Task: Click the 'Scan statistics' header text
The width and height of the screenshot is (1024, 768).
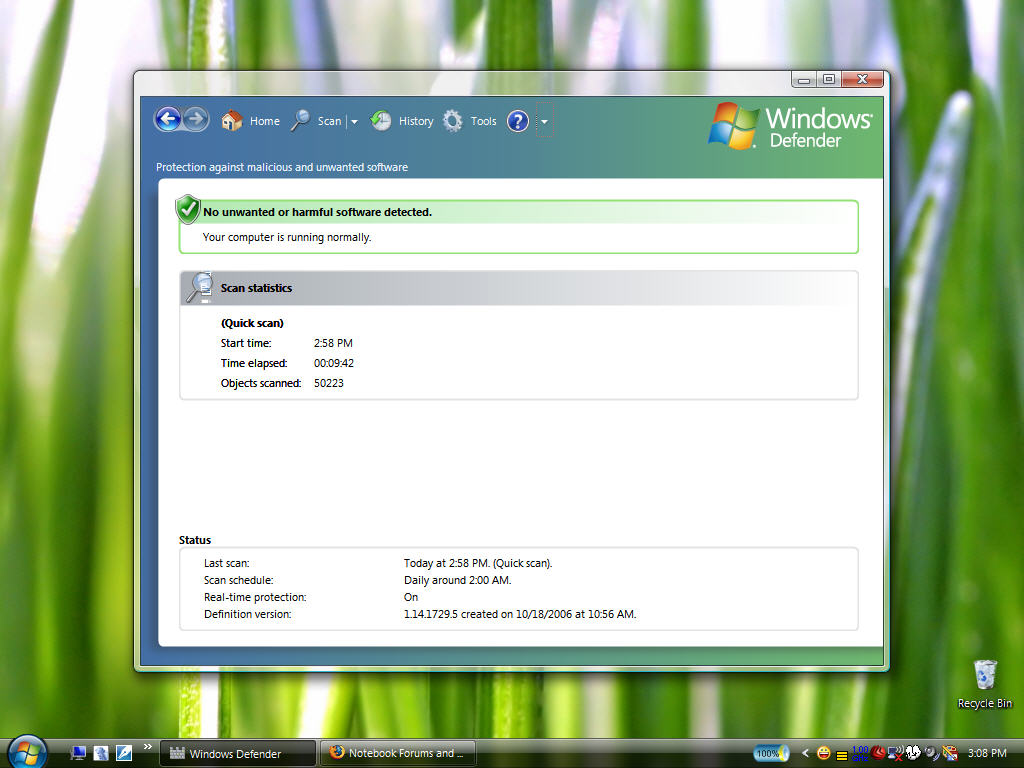Action: coord(256,288)
